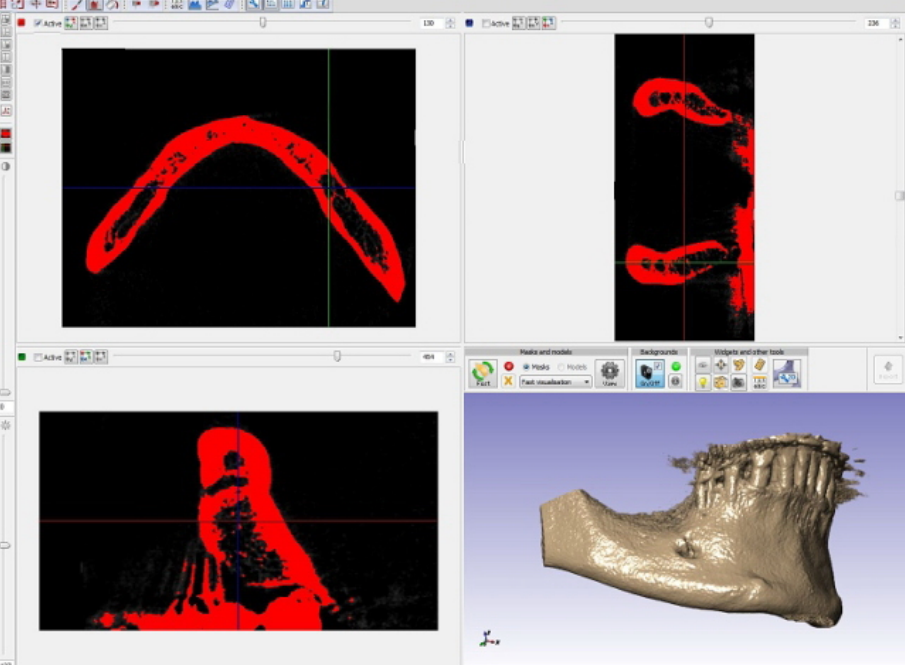
Task: Click the blue view slice number field
Action: 877,23
